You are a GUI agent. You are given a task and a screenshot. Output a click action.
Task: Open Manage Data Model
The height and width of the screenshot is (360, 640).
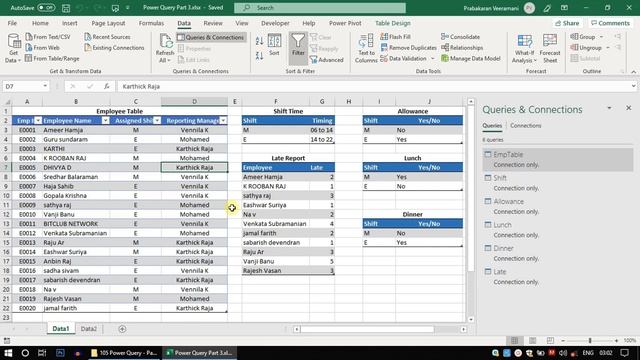pos(471,58)
